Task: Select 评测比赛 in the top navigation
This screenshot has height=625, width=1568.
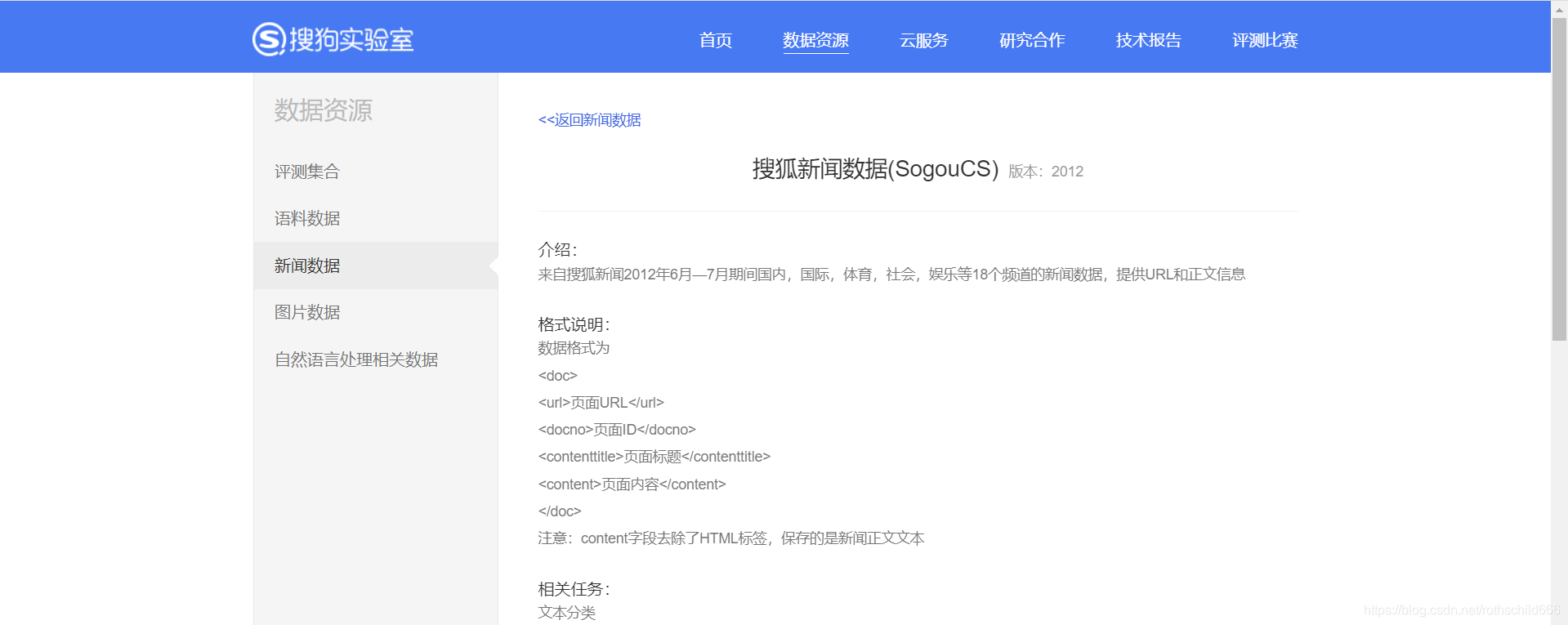Action: pos(1265,40)
